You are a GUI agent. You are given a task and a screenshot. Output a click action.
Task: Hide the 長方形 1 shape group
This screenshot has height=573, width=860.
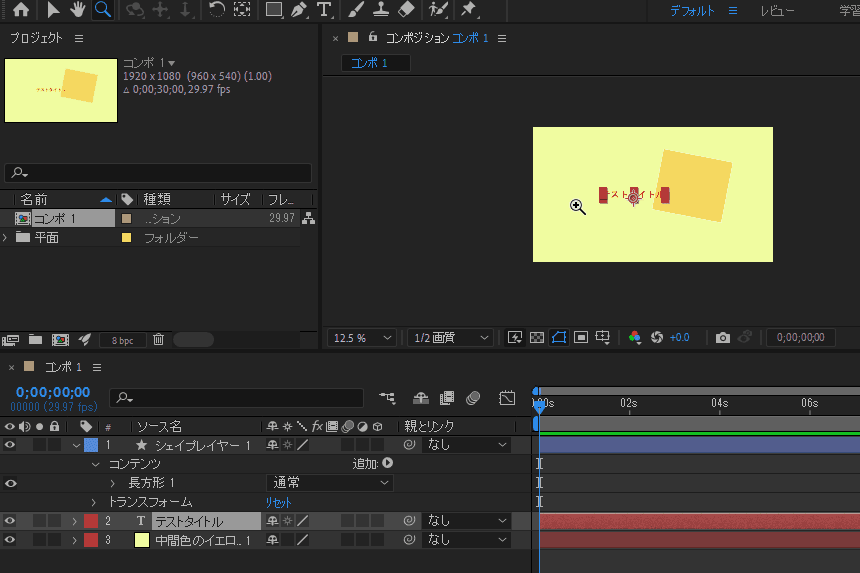coord(10,483)
